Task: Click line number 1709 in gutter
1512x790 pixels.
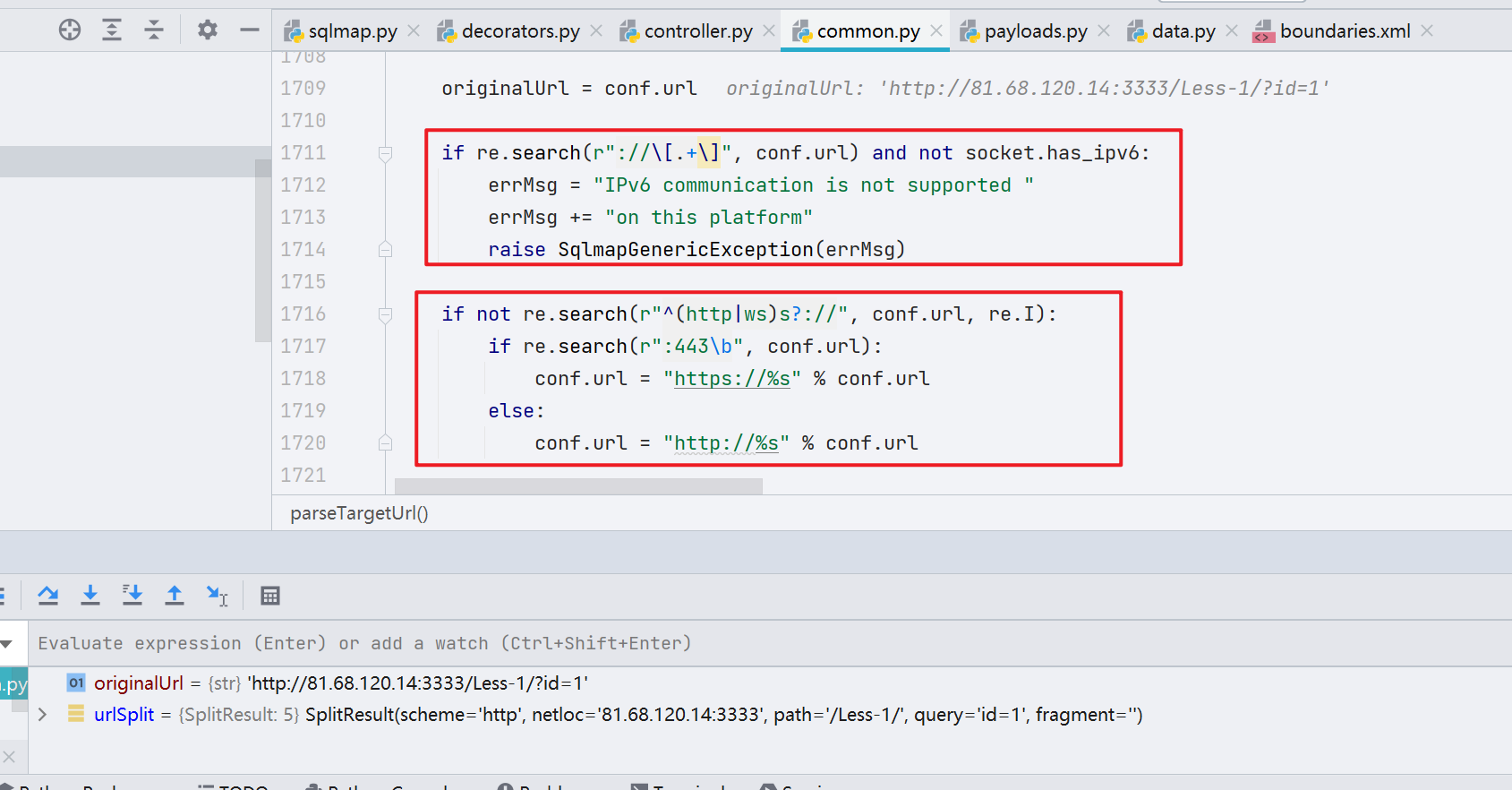Action: (x=303, y=89)
